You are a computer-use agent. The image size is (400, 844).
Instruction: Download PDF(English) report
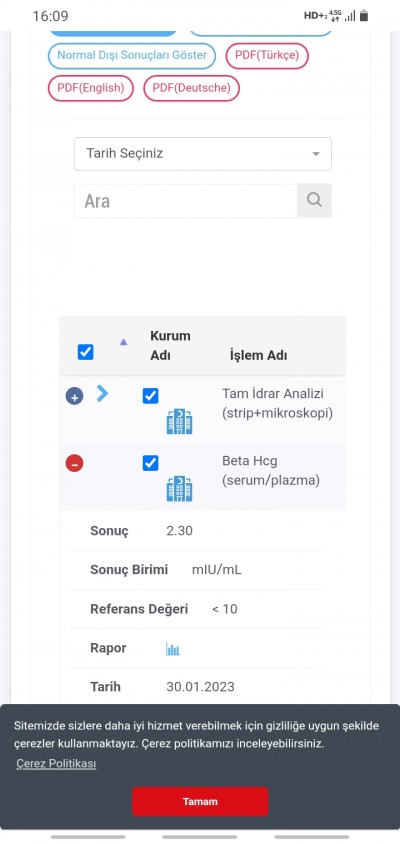90,88
